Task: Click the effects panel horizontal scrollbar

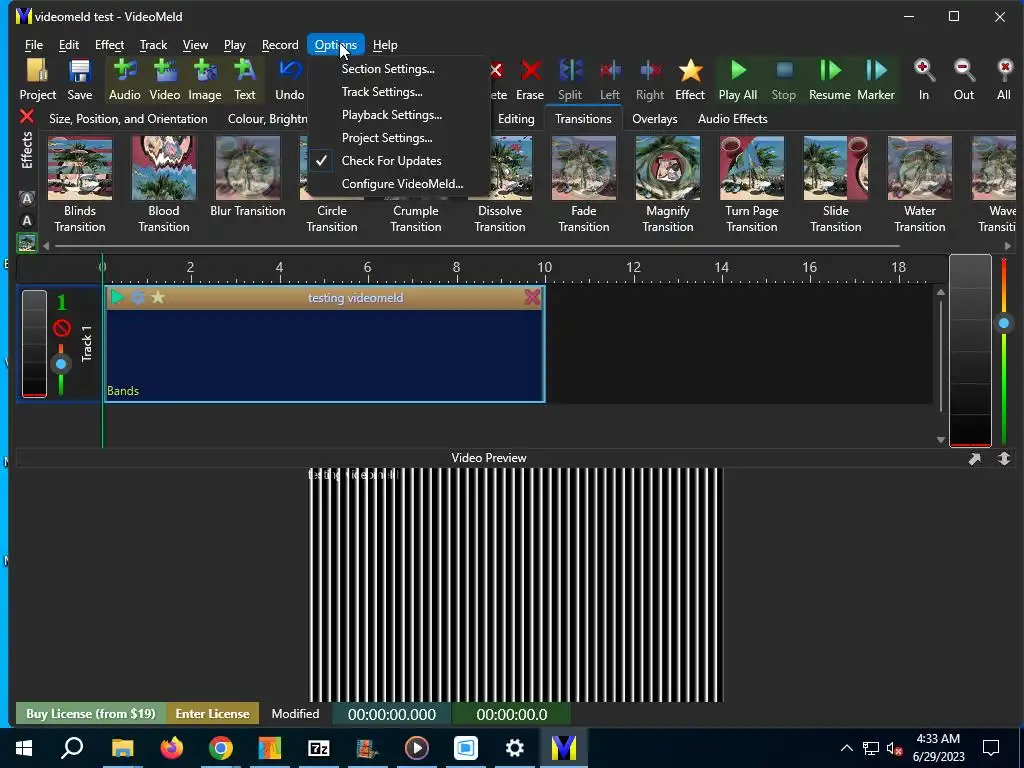Action: coord(477,246)
